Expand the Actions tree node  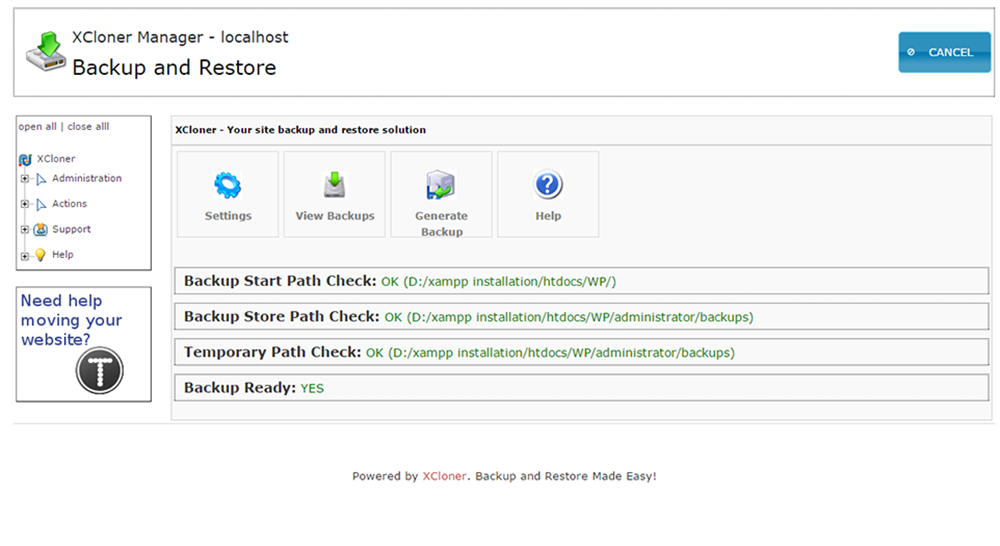24,204
